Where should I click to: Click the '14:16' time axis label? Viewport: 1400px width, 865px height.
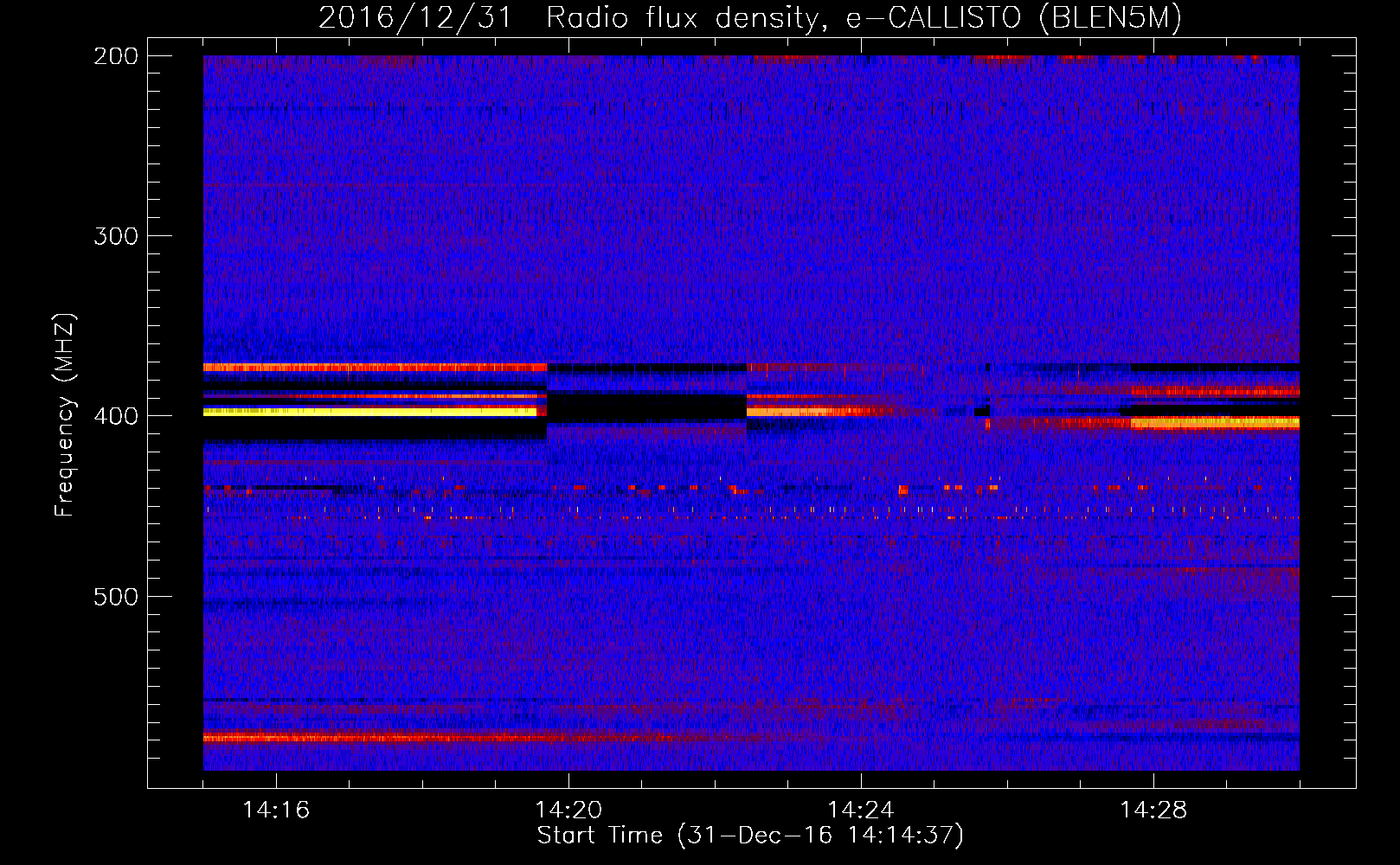276,811
